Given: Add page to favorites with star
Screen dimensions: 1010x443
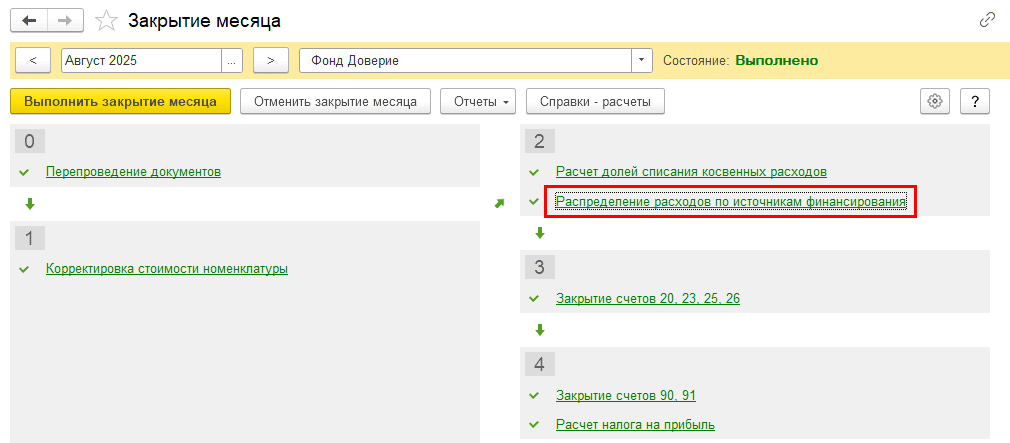Looking at the screenshot, I should click(105, 21).
